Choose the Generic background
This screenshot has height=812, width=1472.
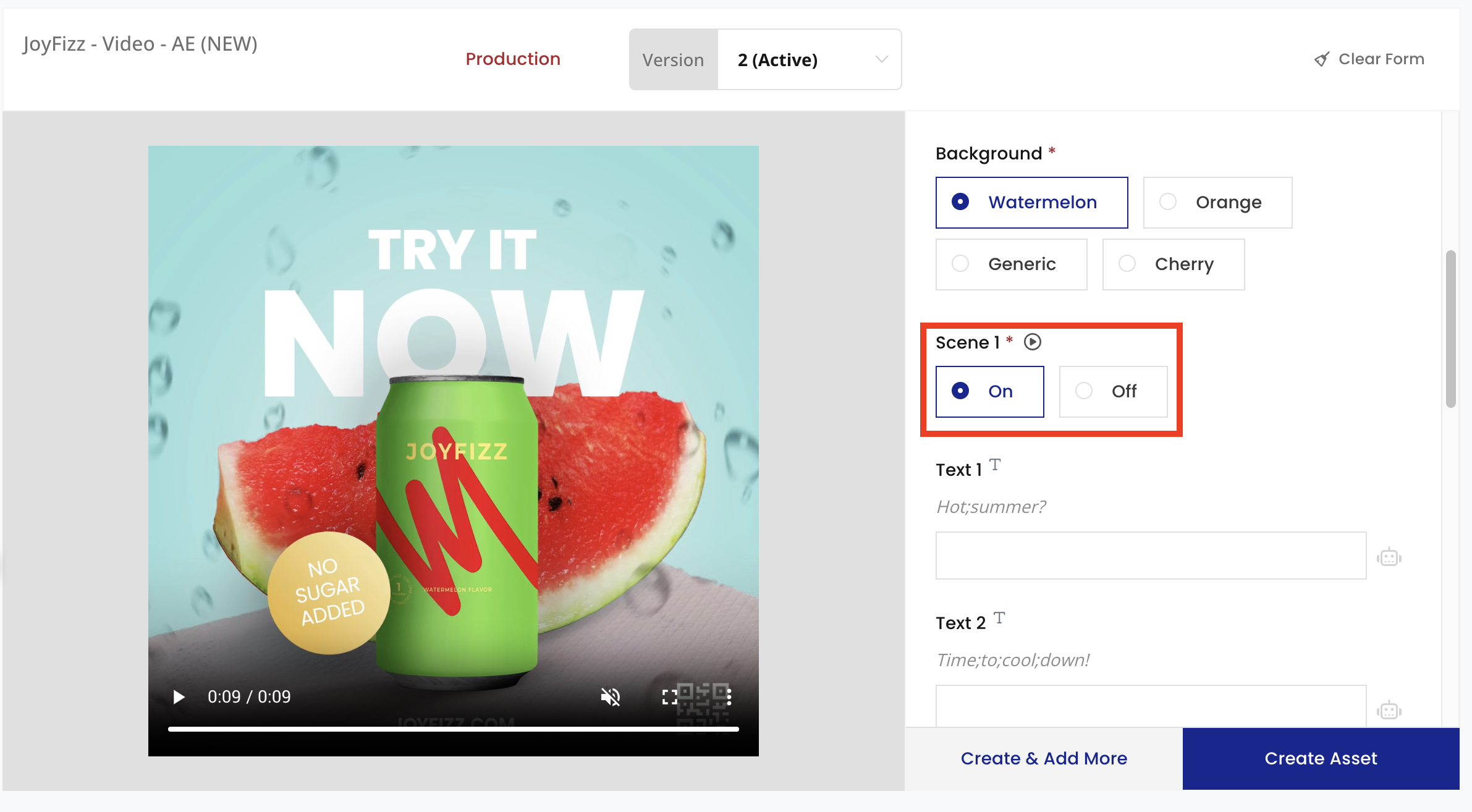pyautogui.click(x=1011, y=264)
